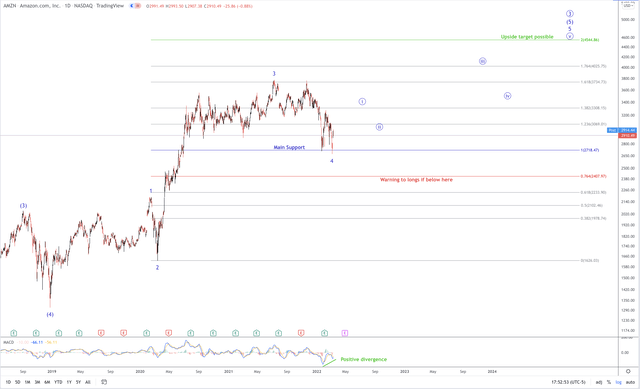
Task: Click the circled i wave label
Action: click(362, 101)
